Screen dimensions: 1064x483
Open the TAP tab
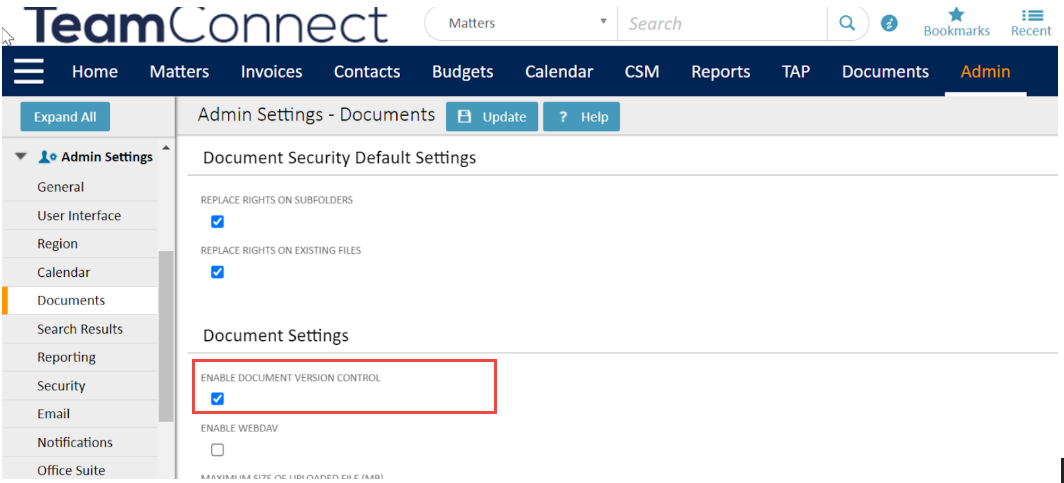[x=796, y=72]
